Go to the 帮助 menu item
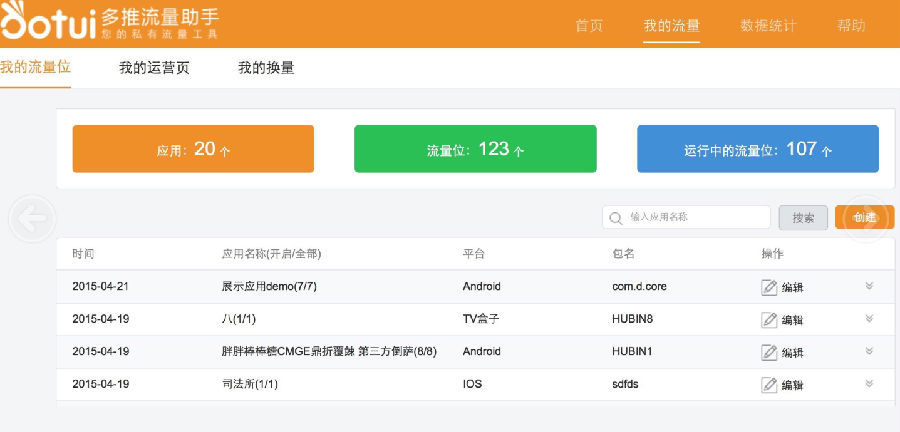Screen dimensions: 900x432 (851, 25)
